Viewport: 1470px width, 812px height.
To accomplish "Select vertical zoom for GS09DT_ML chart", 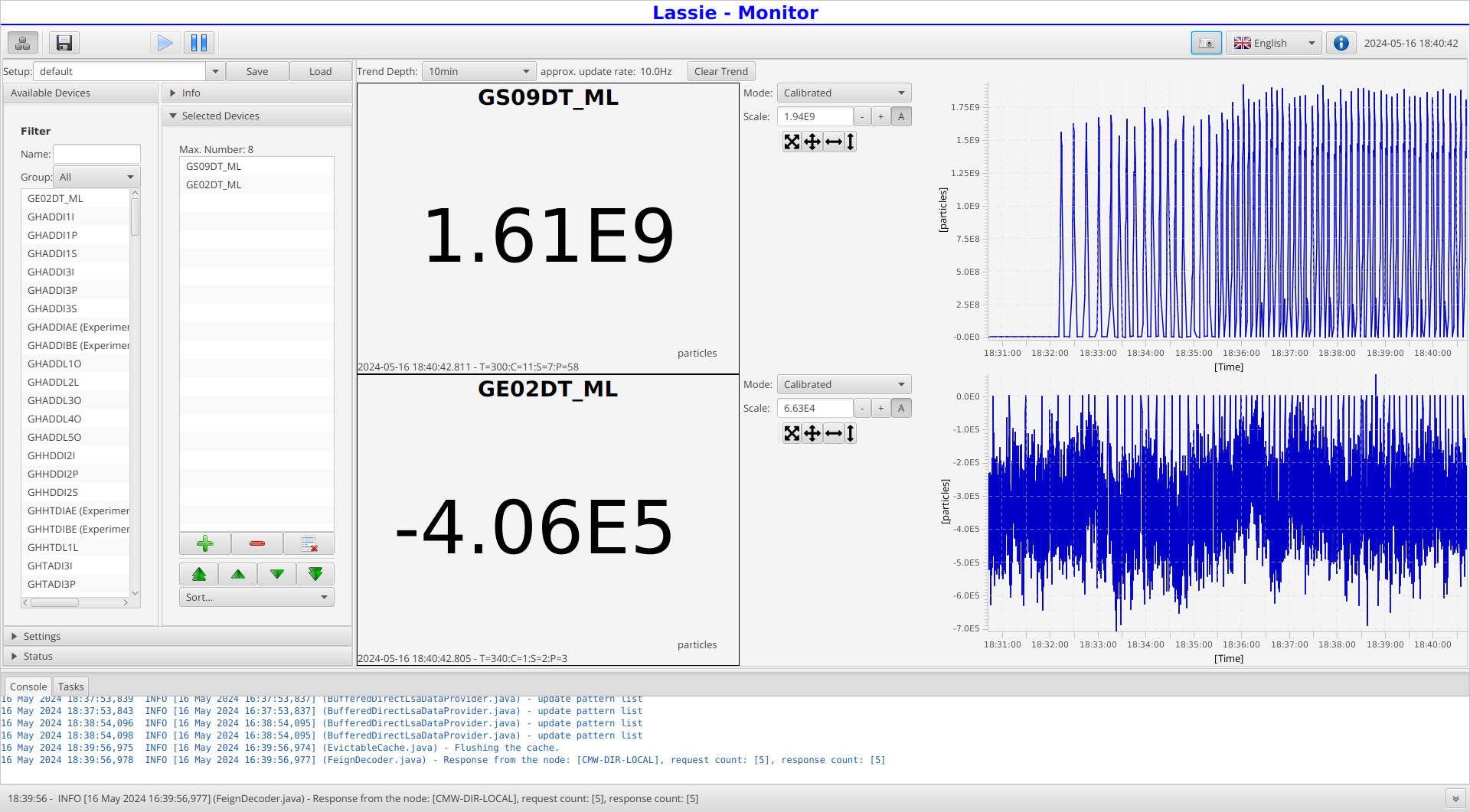I will click(x=851, y=142).
